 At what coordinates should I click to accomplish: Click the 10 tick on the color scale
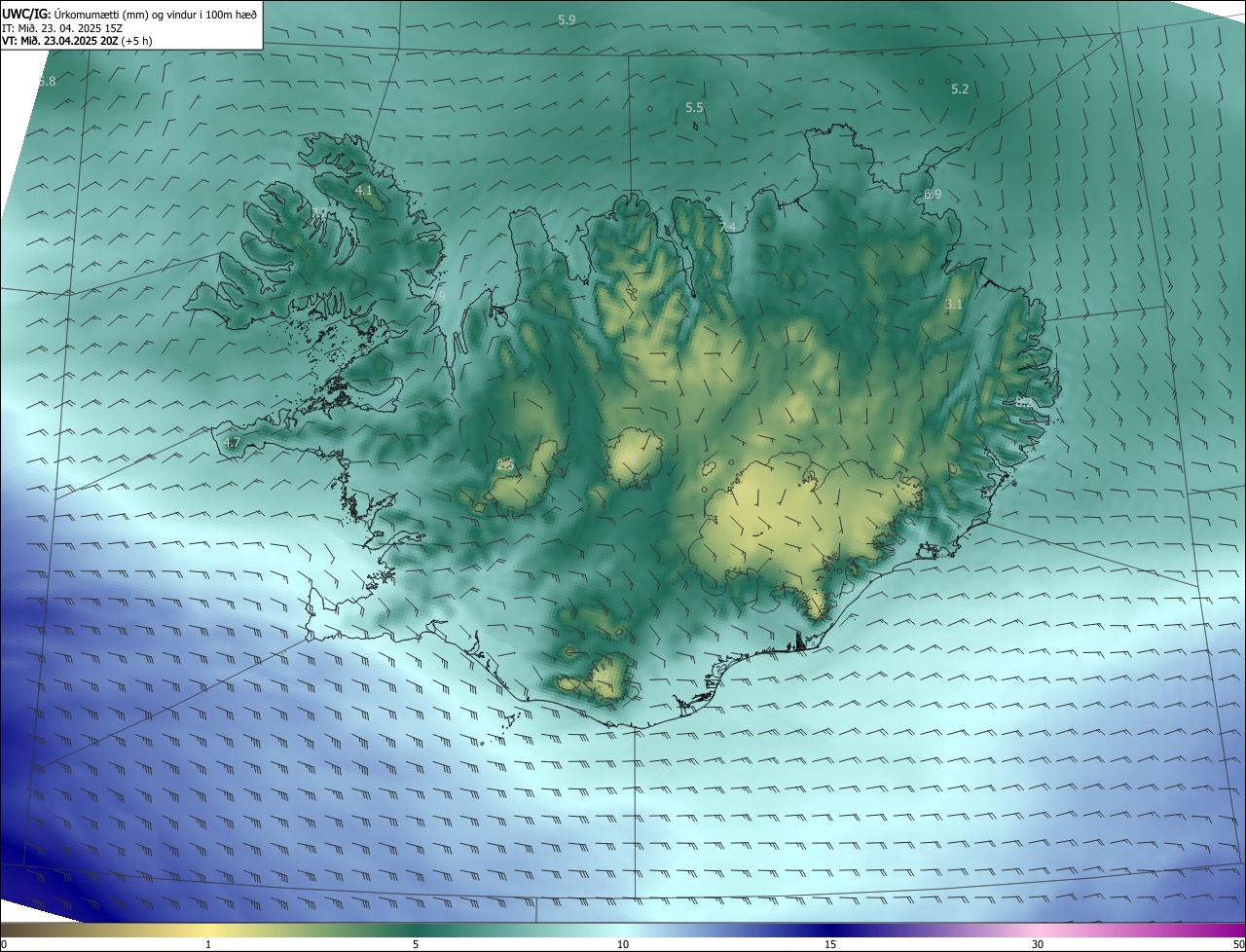[x=623, y=944]
